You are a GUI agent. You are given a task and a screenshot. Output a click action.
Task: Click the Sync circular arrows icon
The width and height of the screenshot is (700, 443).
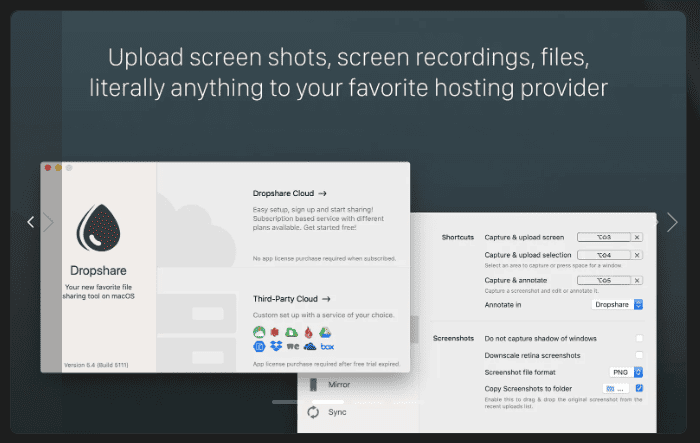313,412
